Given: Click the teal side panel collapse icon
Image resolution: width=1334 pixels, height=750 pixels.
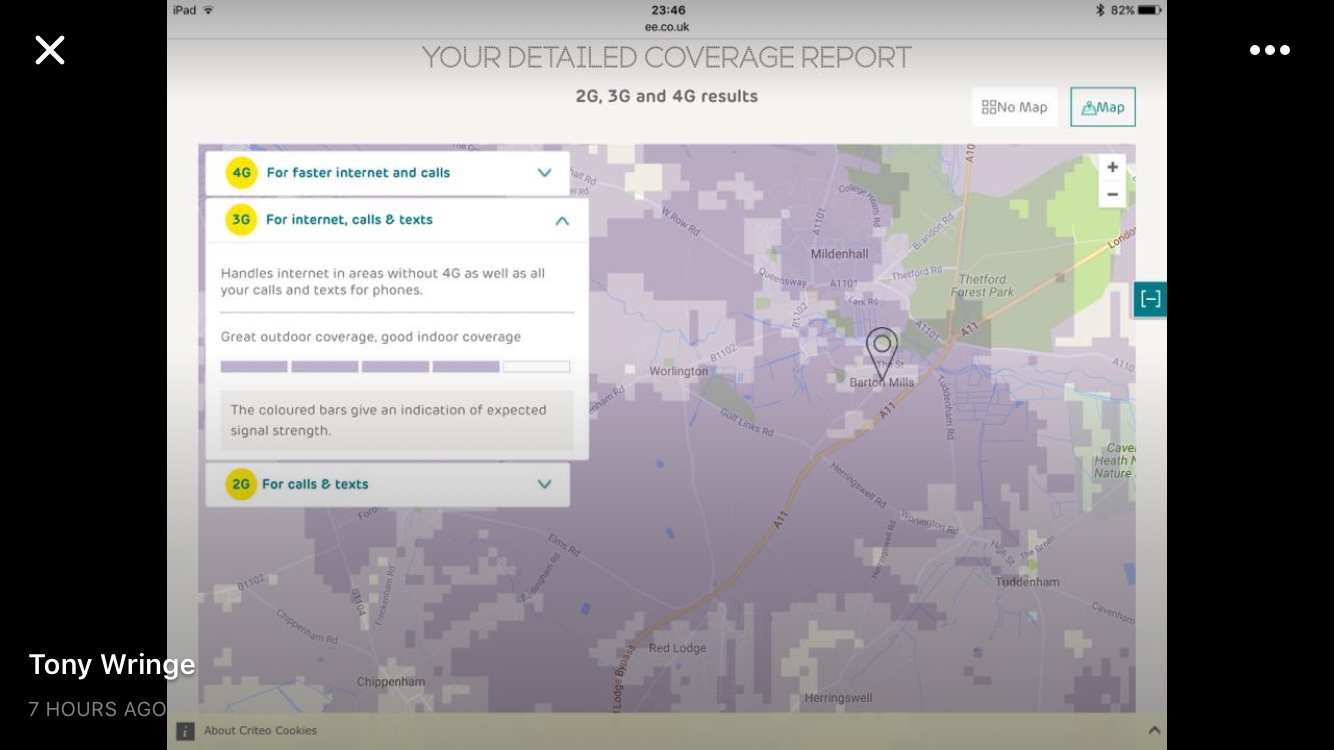Looking at the screenshot, I should pyautogui.click(x=1150, y=299).
